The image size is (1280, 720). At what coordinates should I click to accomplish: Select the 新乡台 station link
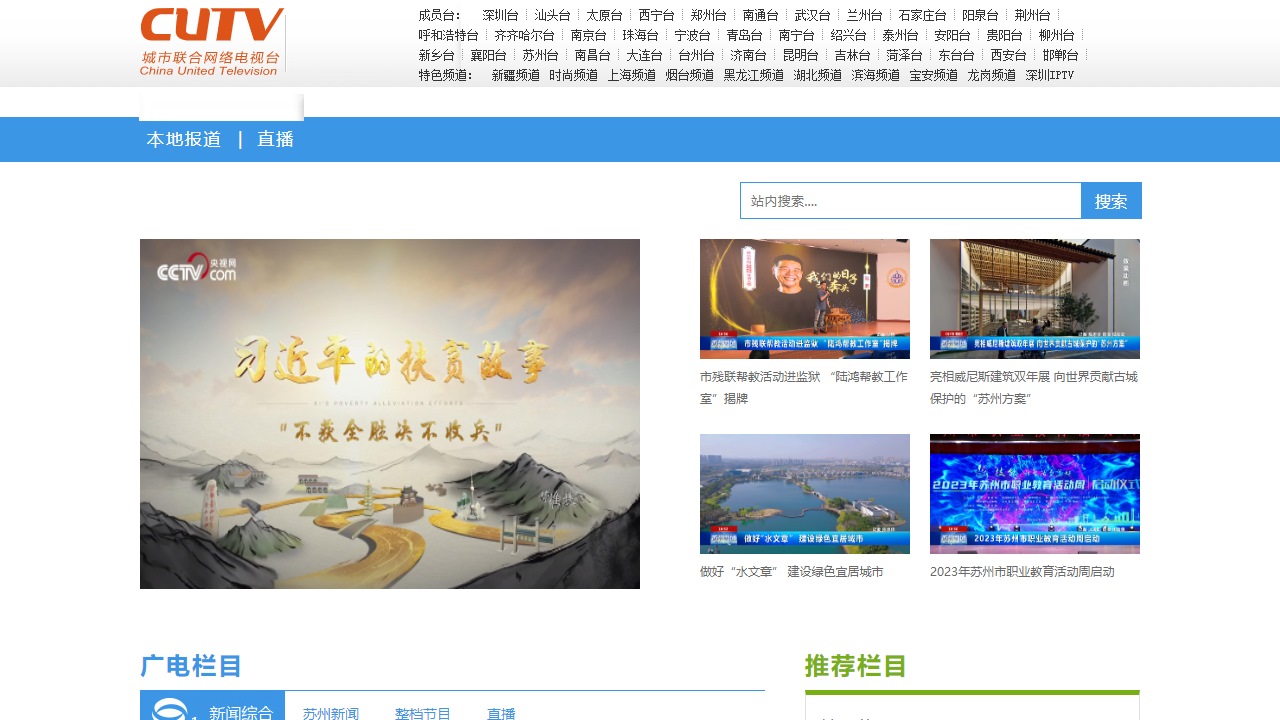point(436,55)
